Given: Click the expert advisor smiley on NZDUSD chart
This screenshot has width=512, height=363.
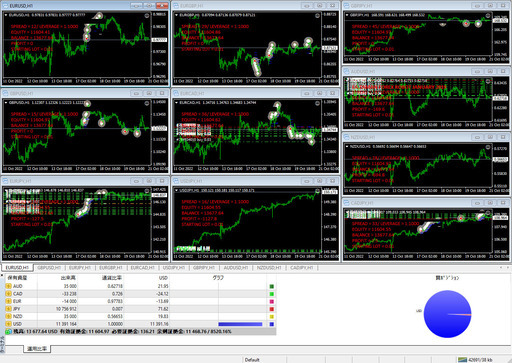Looking at the screenshot, I should click(x=488, y=147).
